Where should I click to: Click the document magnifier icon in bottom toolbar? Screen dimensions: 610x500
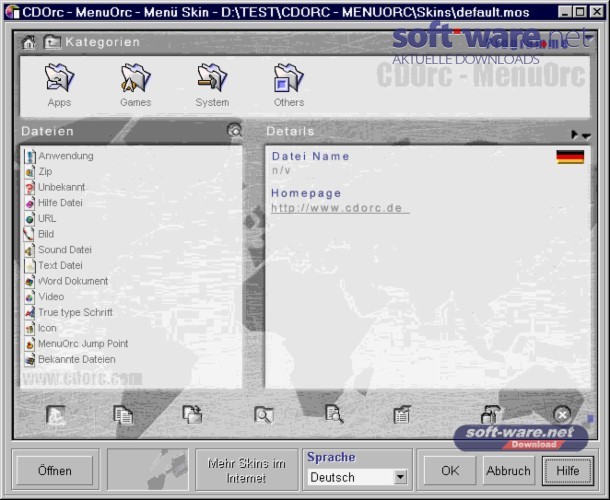click(334, 414)
